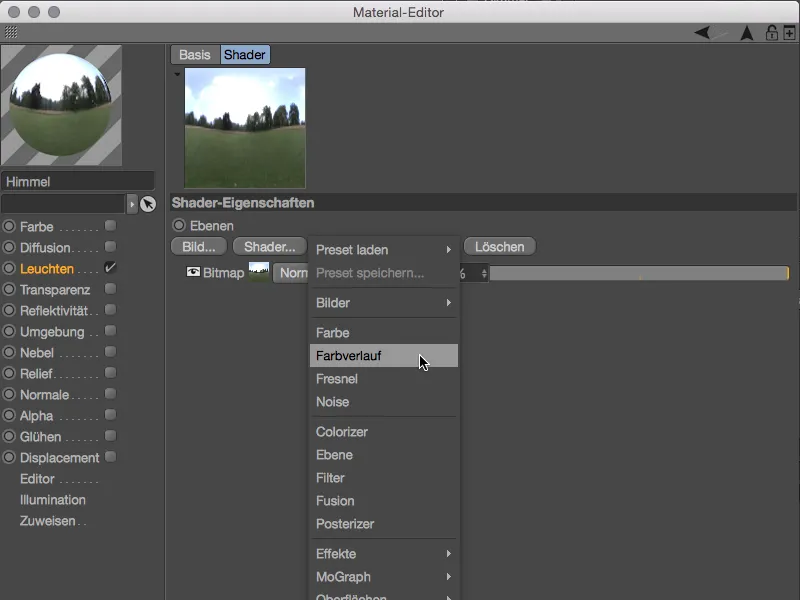Click the grip handle dotted icon
This screenshot has width=800, height=600.
(11, 32)
